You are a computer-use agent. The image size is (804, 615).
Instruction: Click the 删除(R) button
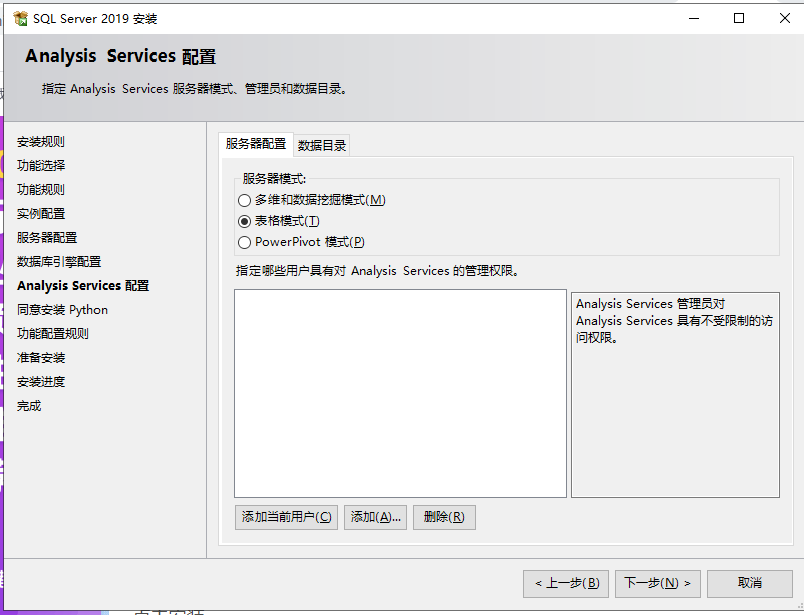pos(444,517)
